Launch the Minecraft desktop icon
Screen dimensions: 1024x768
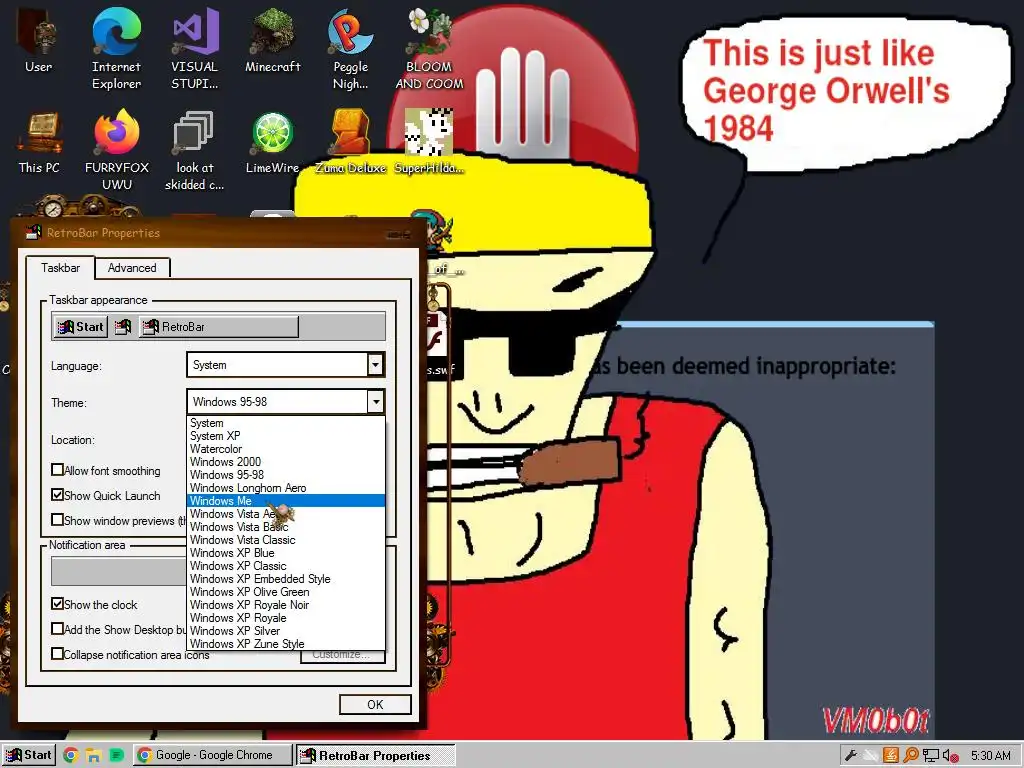coord(272,39)
